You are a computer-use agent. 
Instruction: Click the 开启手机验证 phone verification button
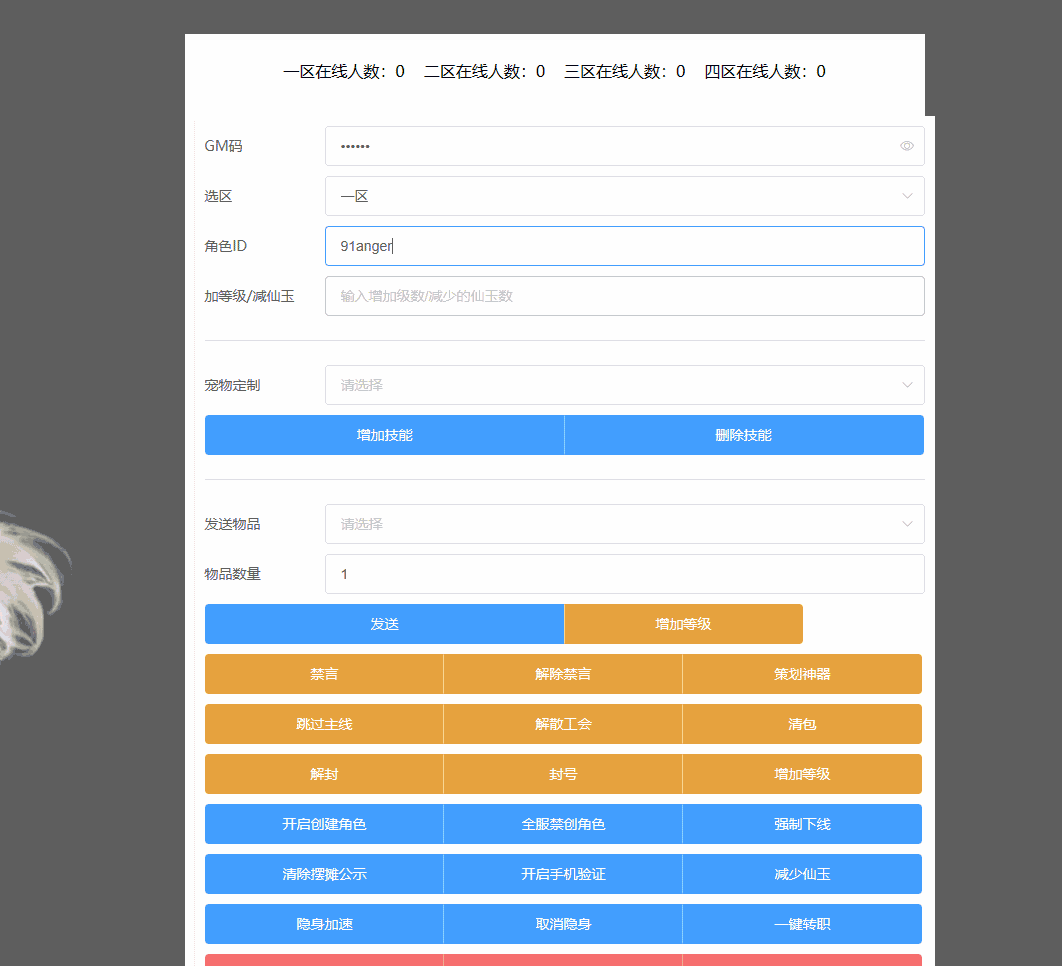tap(562, 873)
